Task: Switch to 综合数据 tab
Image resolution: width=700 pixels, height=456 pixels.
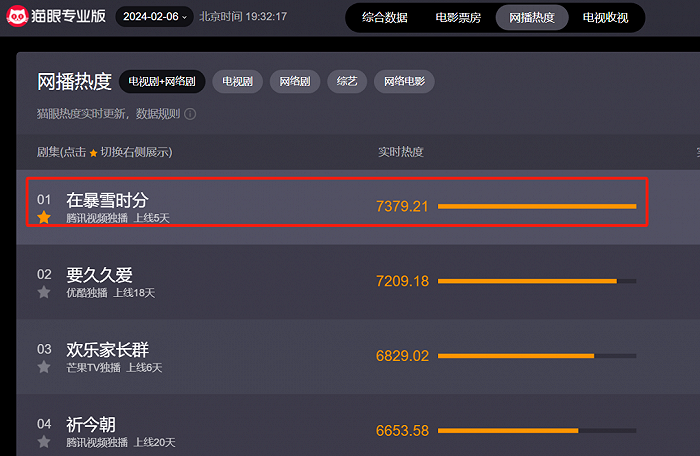Action: [x=384, y=17]
